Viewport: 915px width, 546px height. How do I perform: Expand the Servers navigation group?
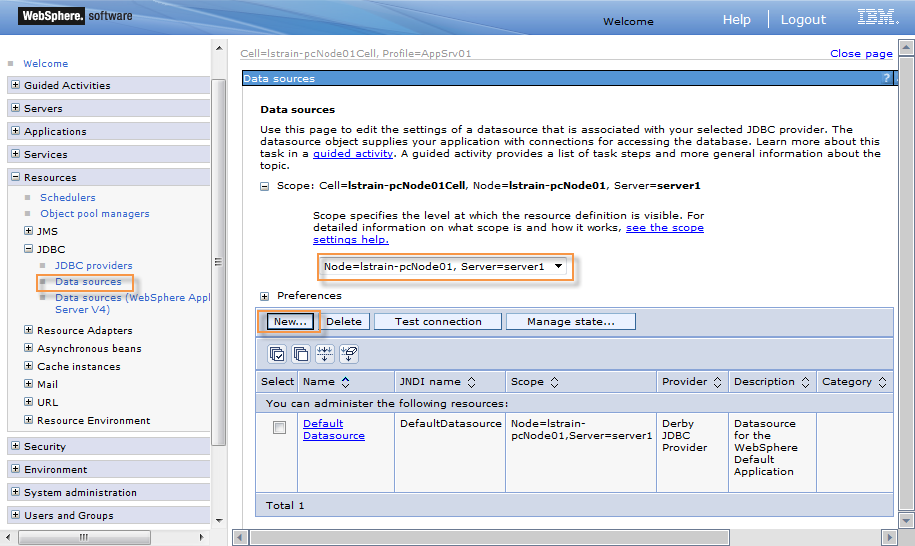[x=16, y=108]
